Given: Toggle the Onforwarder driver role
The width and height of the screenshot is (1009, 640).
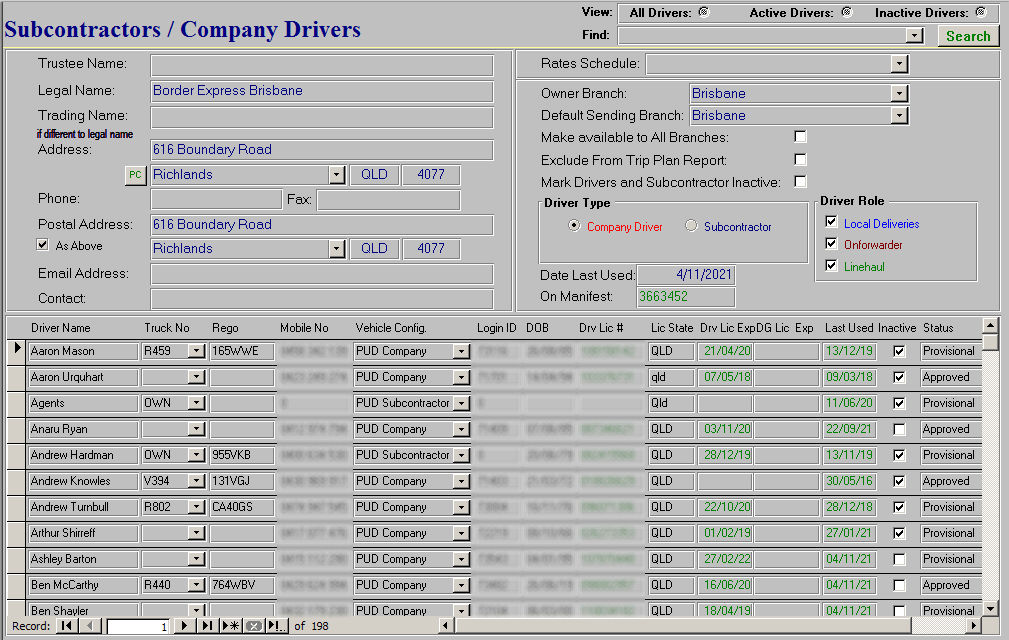Looking at the screenshot, I should click(831, 244).
